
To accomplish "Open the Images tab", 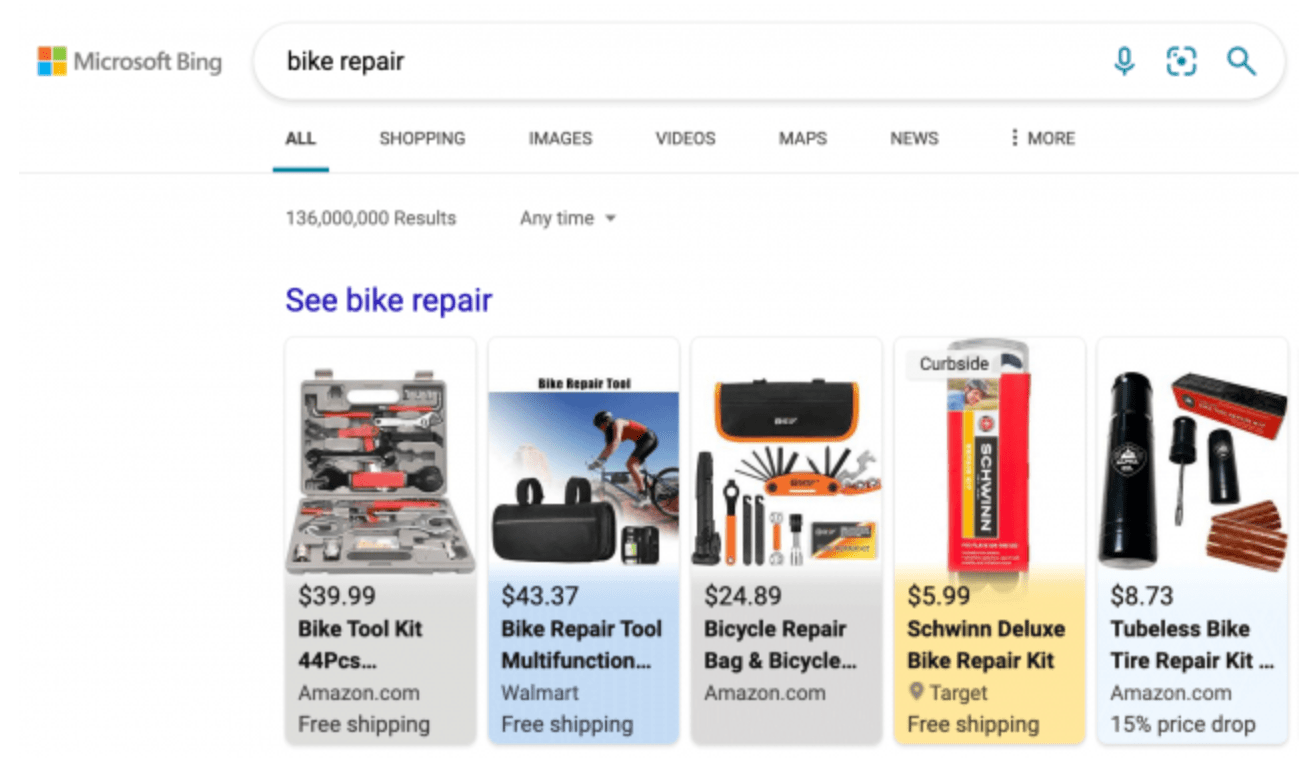I will tap(560, 138).
